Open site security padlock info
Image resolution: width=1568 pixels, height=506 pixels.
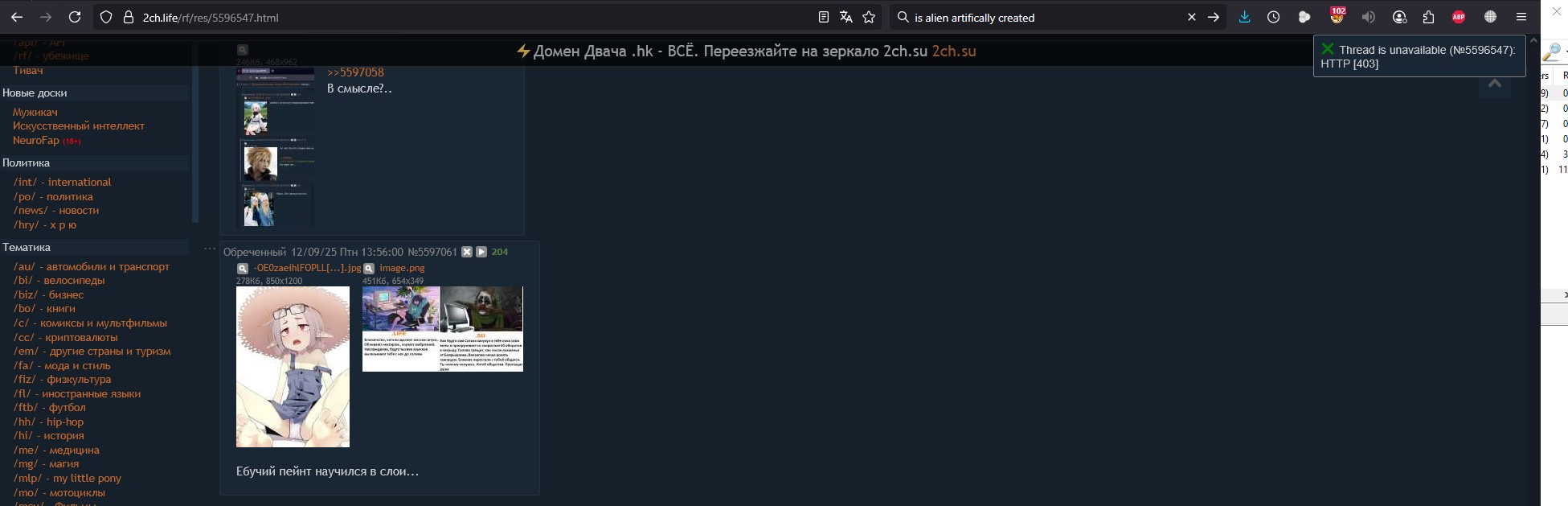(x=128, y=17)
